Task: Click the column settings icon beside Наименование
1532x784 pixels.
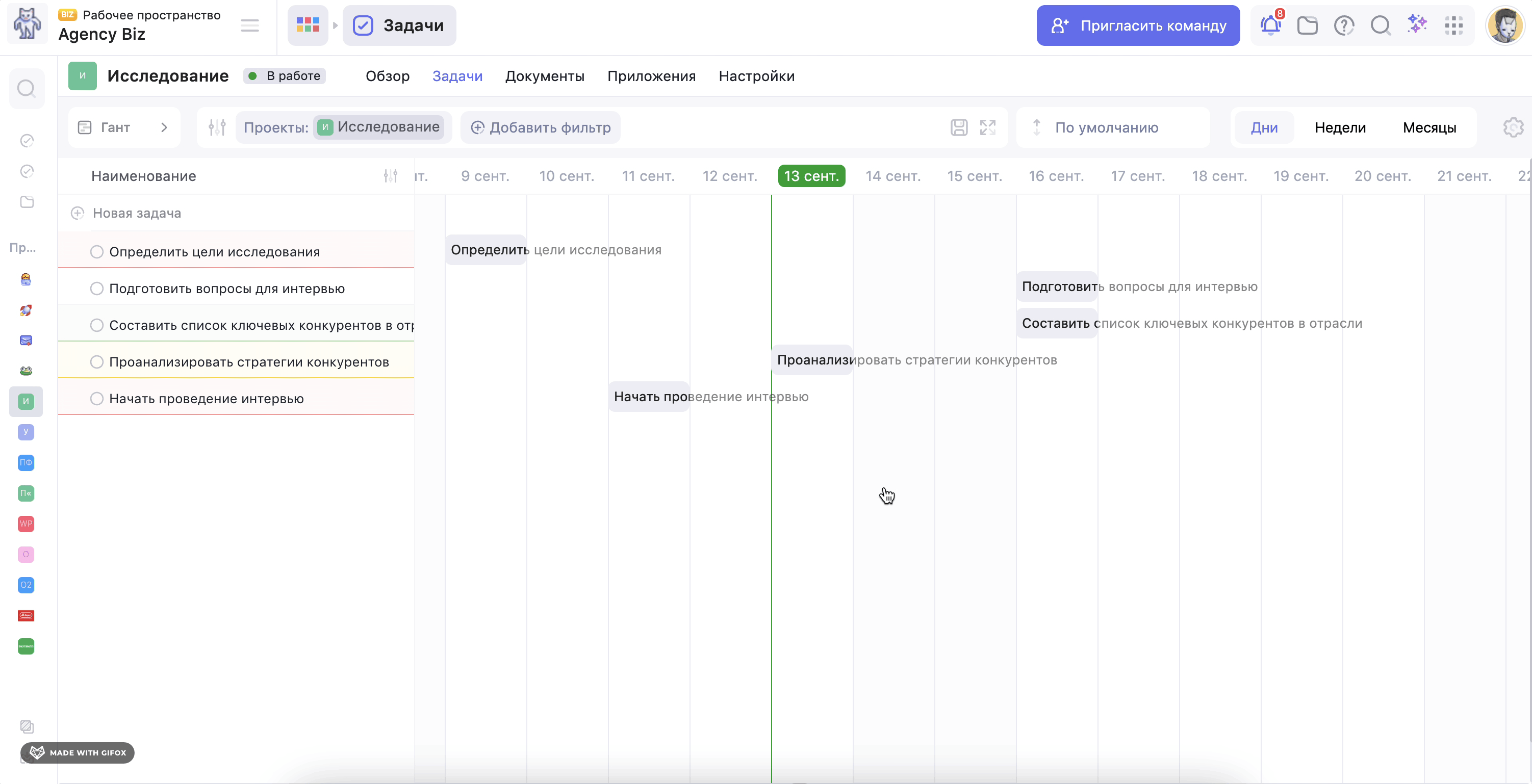Action: [391, 176]
